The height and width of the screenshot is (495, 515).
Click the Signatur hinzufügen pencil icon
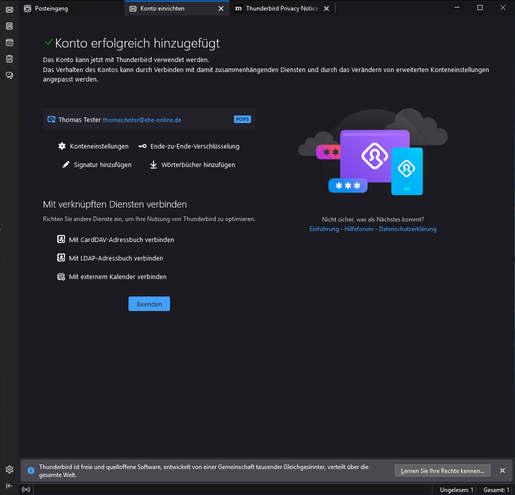tap(66, 164)
